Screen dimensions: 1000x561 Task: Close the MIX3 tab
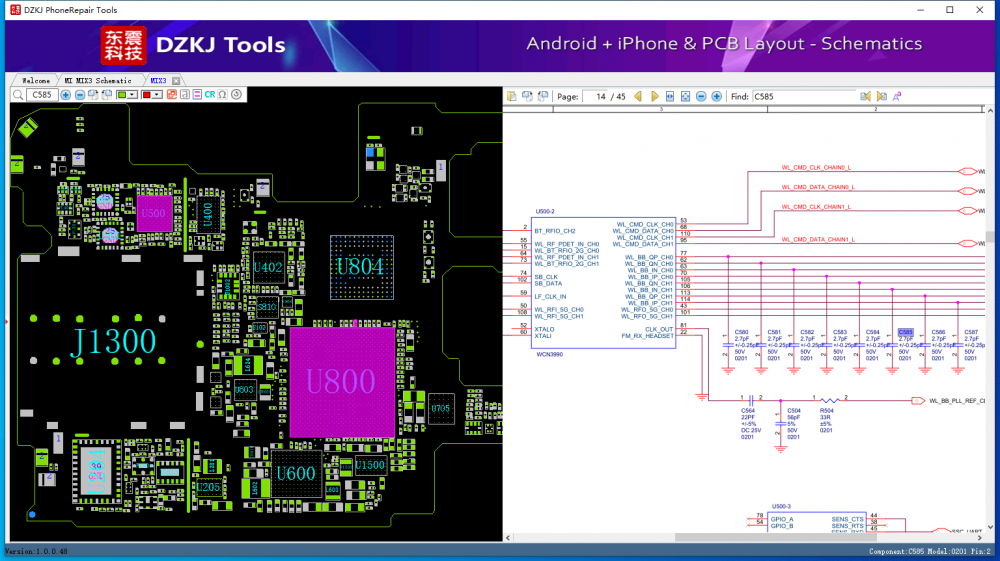[176, 80]
